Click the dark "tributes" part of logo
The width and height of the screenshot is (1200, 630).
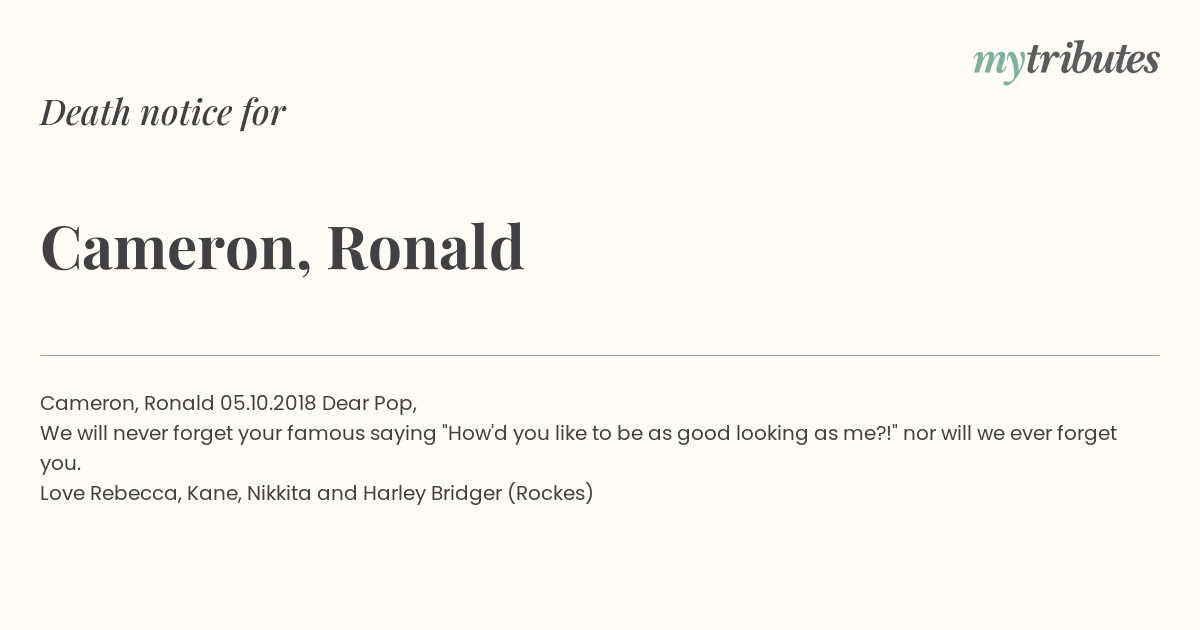coord(1093,60)
